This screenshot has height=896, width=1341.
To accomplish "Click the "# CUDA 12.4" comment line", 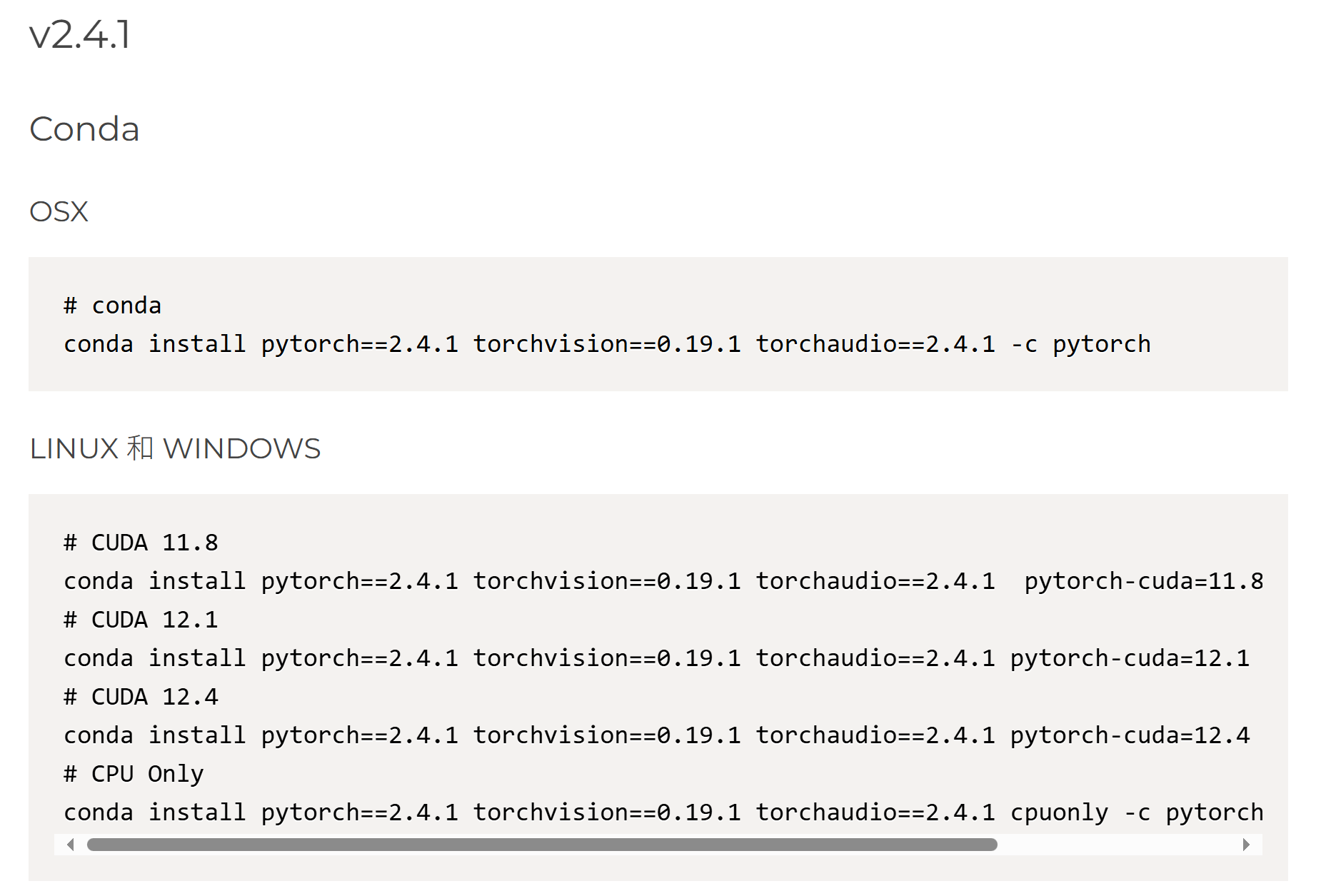I will point(141,696).
